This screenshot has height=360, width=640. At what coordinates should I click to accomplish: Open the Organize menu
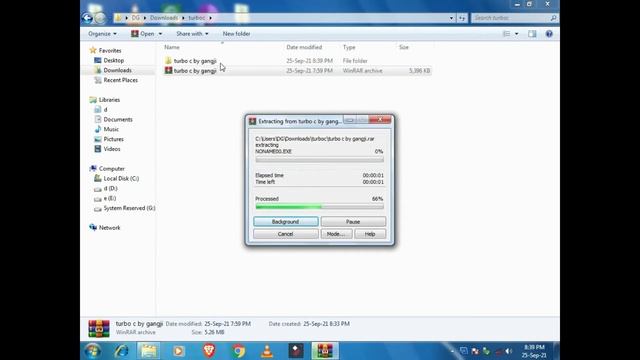[x=102, y=34]
